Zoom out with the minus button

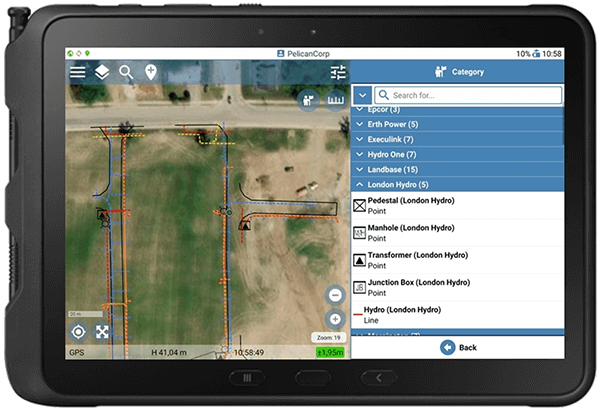(335, 295)
